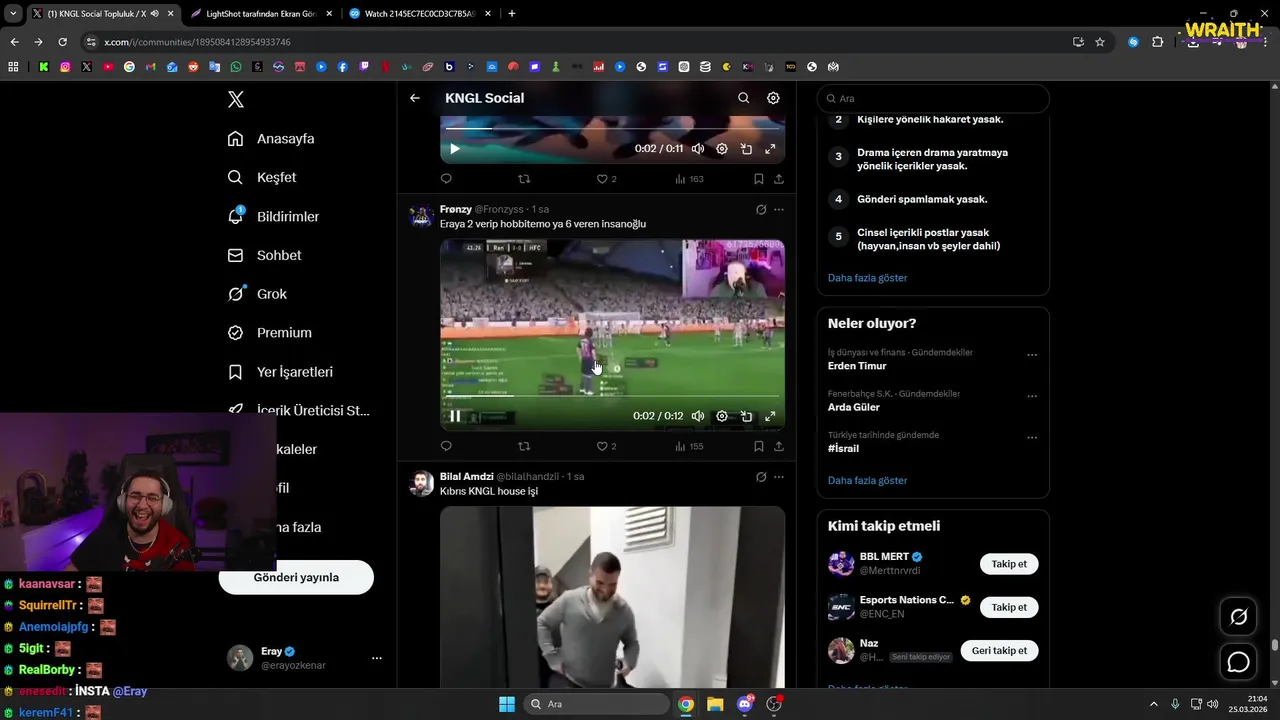The height and width of the screenshot is (720, 1280).
Task: View analytics showing 155 views
Action: point(689,446)
